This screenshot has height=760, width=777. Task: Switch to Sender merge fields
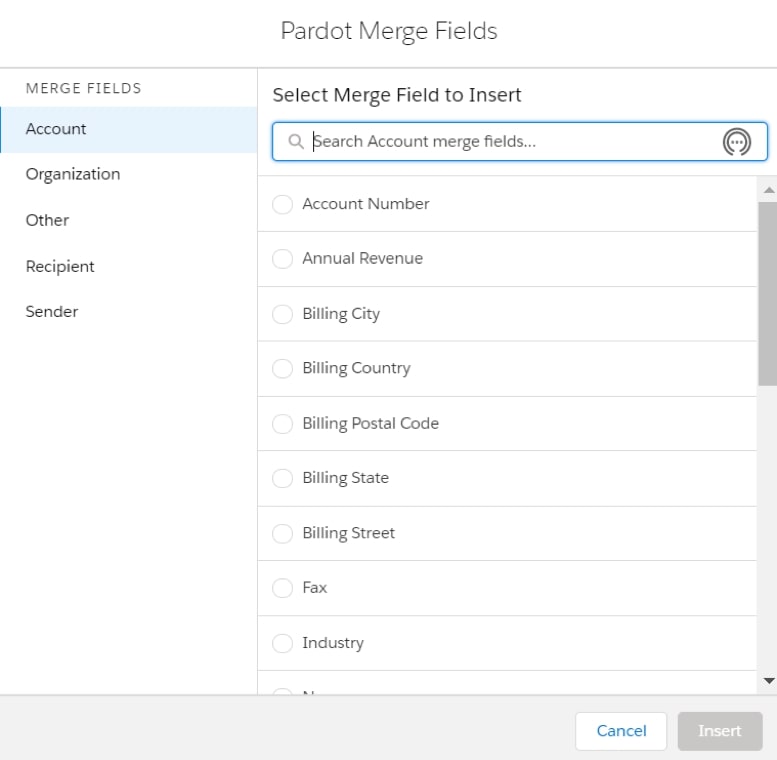pyautogui.click(x=129, y=312)
